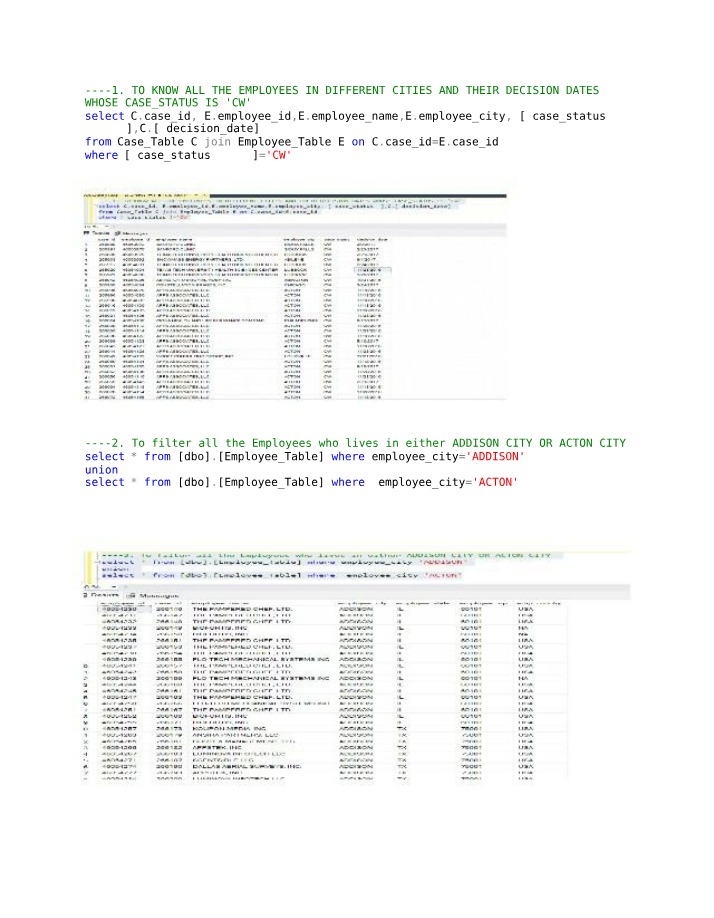
Task: Click the red 'ACTON' string literal
Action: click(495, 482)
